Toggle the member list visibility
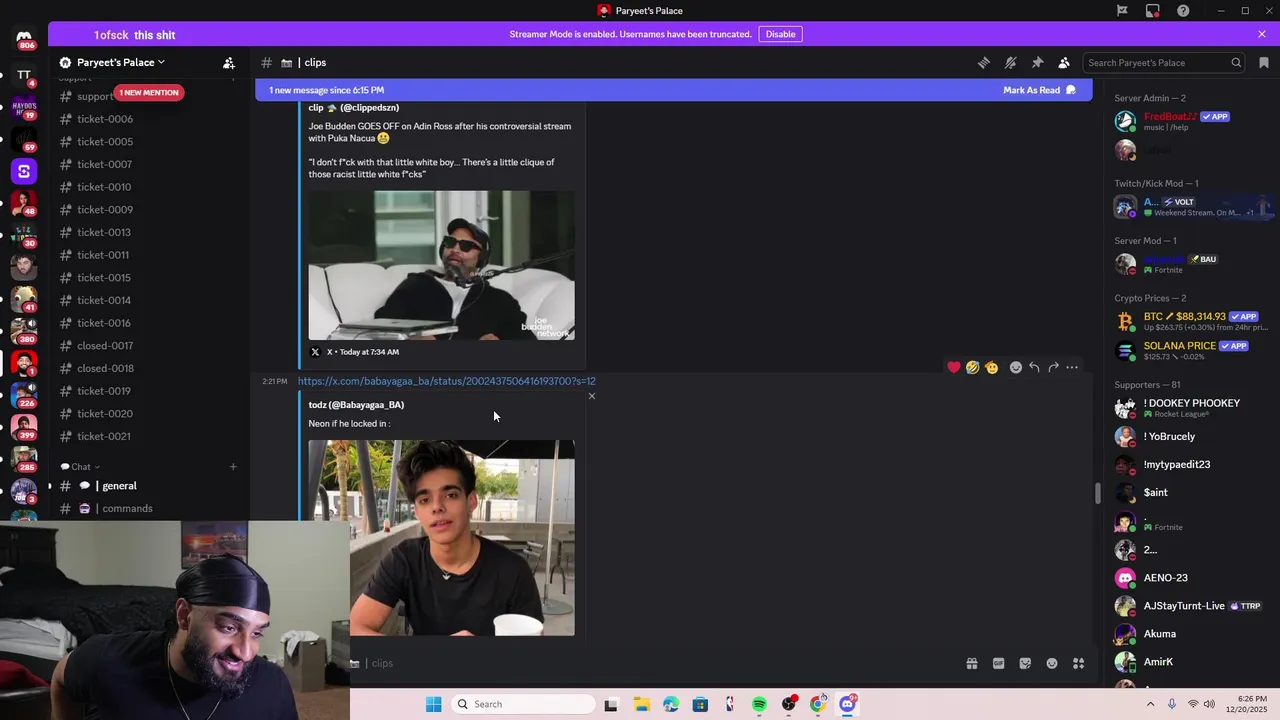 click(x=1064, y=63)
